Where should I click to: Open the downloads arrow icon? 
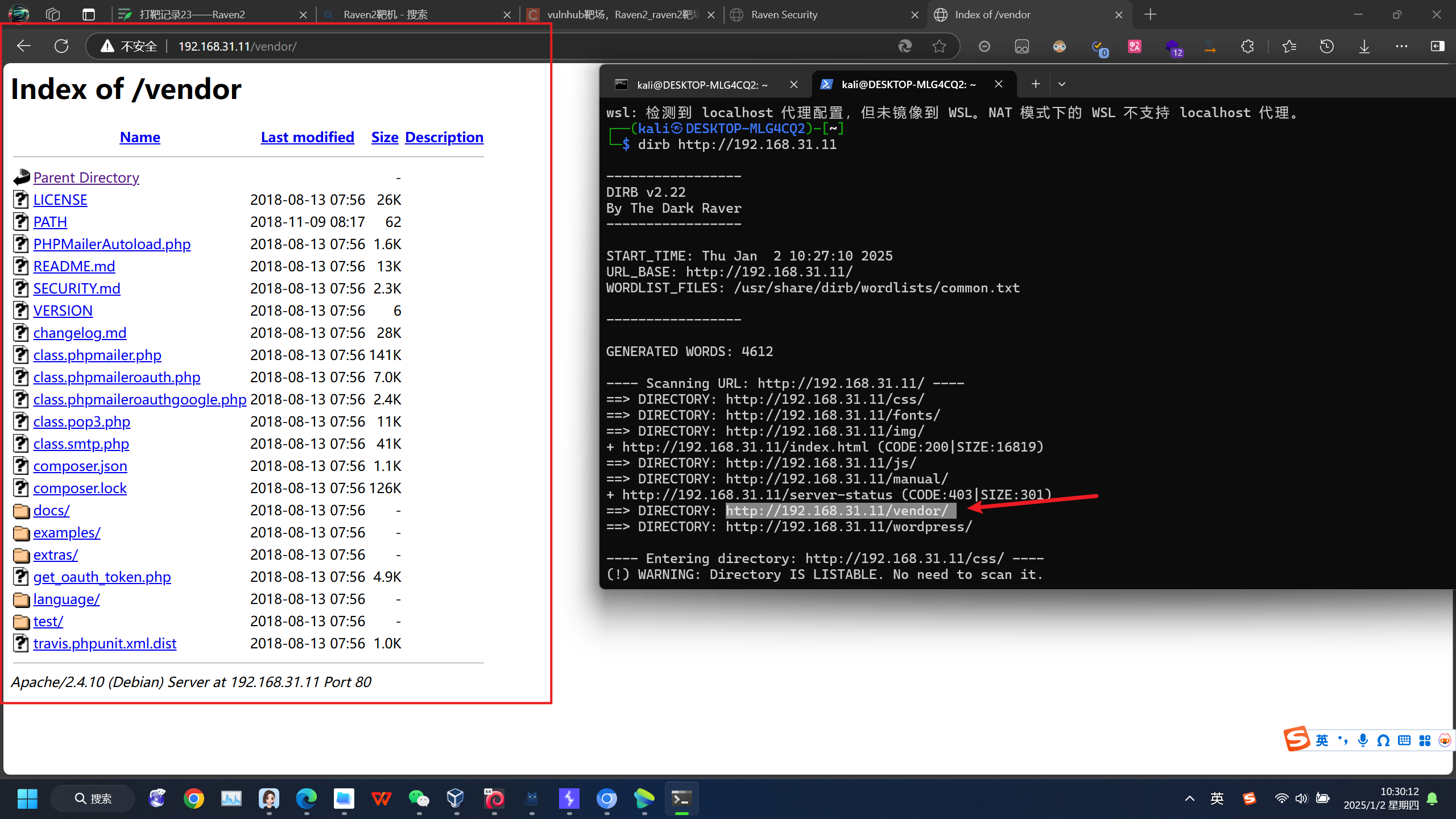[1364, 46]
